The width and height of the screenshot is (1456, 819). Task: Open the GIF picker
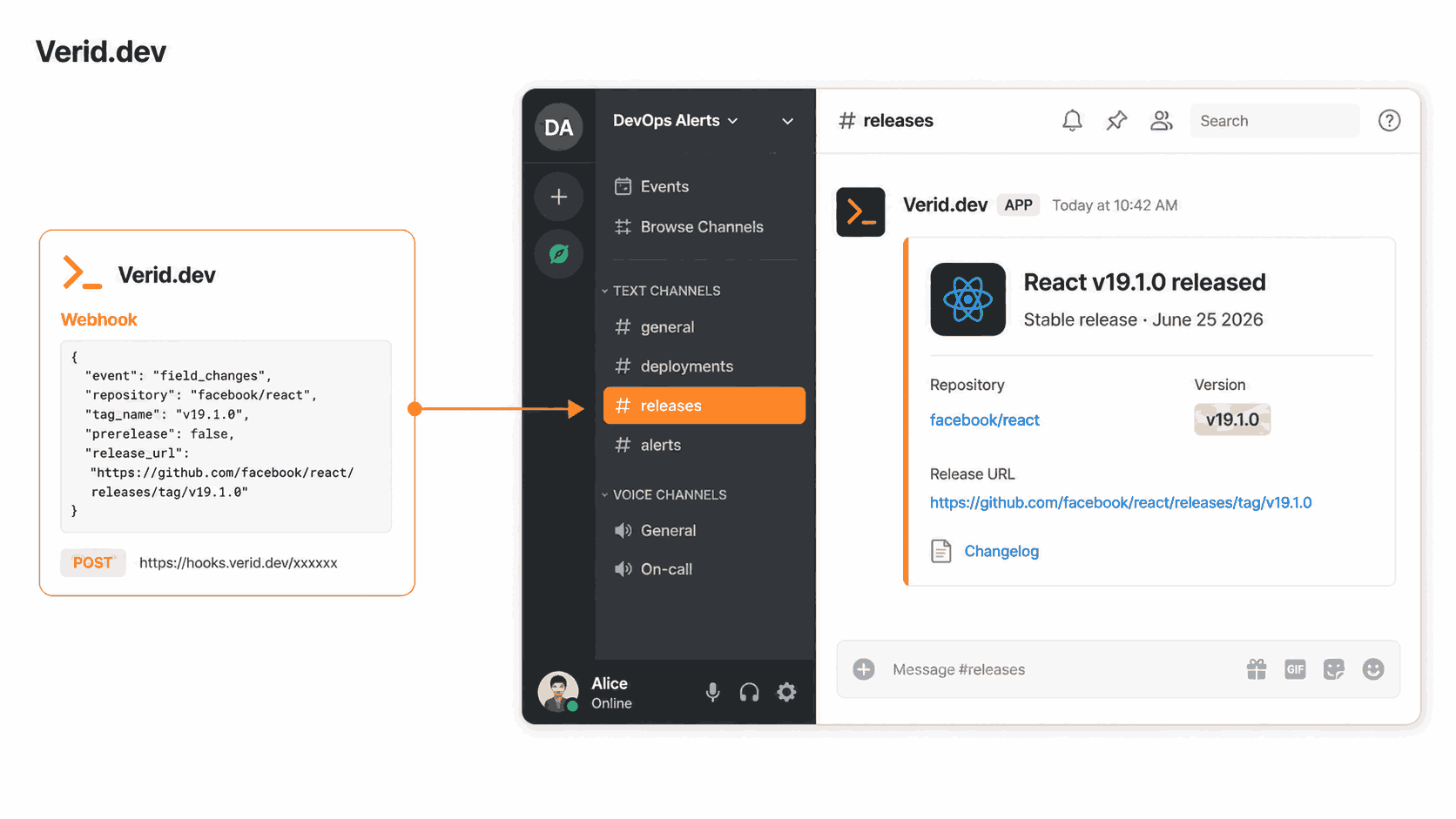pos(1295,669)
